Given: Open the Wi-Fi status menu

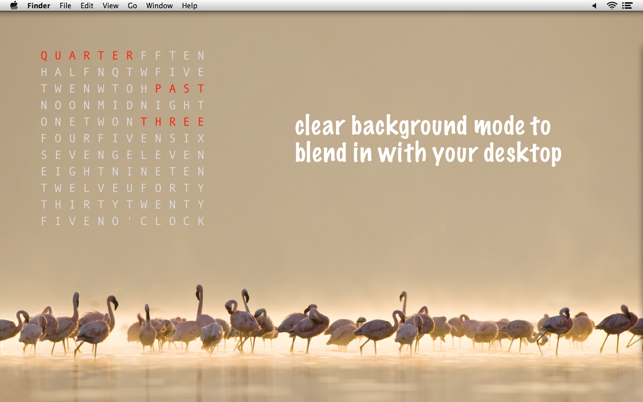Looking at the screenshot, I should click(611, 5).
